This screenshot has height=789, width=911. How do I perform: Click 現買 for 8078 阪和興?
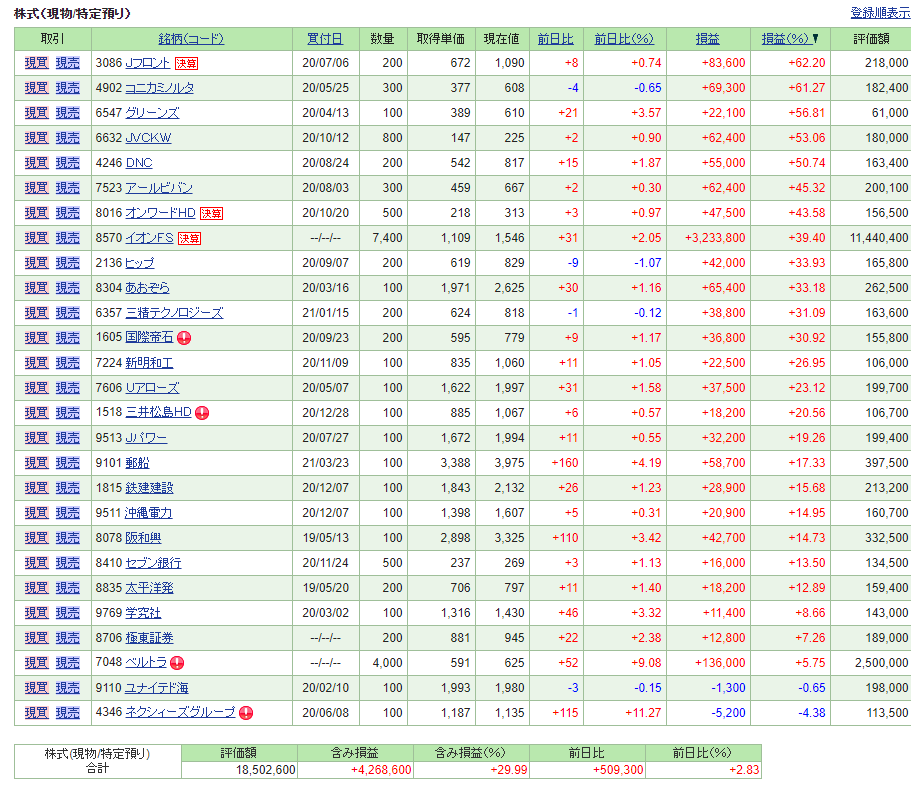(36, 537)
